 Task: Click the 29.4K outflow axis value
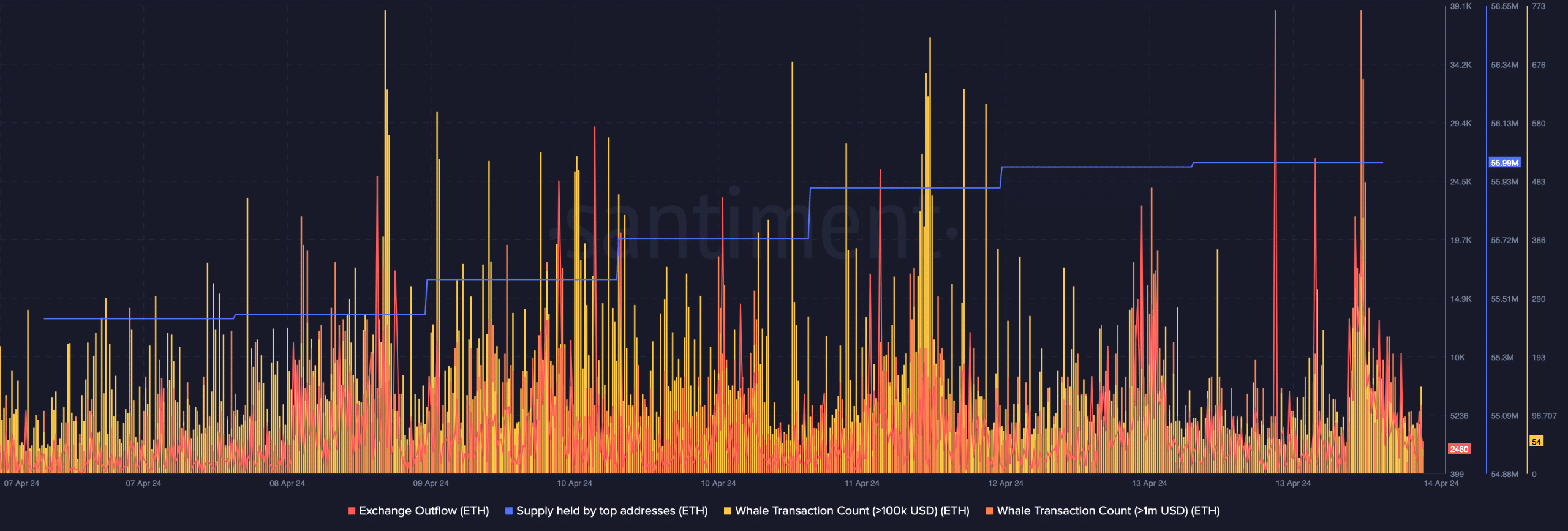click(1461, 123)
